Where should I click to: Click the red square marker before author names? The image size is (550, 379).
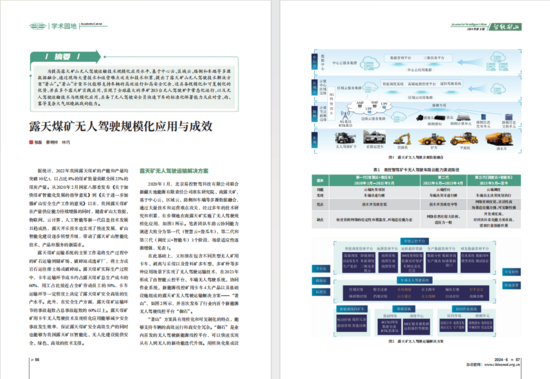pos(31,142)
